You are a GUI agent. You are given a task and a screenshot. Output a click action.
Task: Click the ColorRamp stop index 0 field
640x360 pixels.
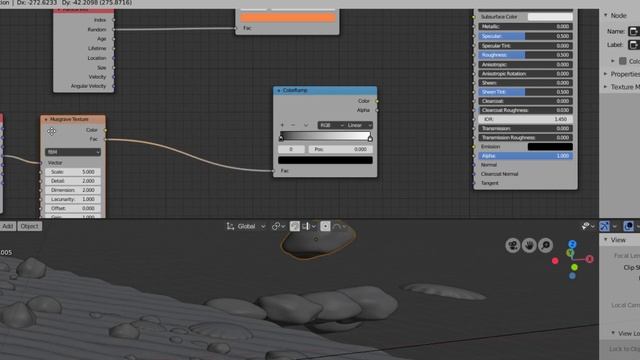pos(291,149)
